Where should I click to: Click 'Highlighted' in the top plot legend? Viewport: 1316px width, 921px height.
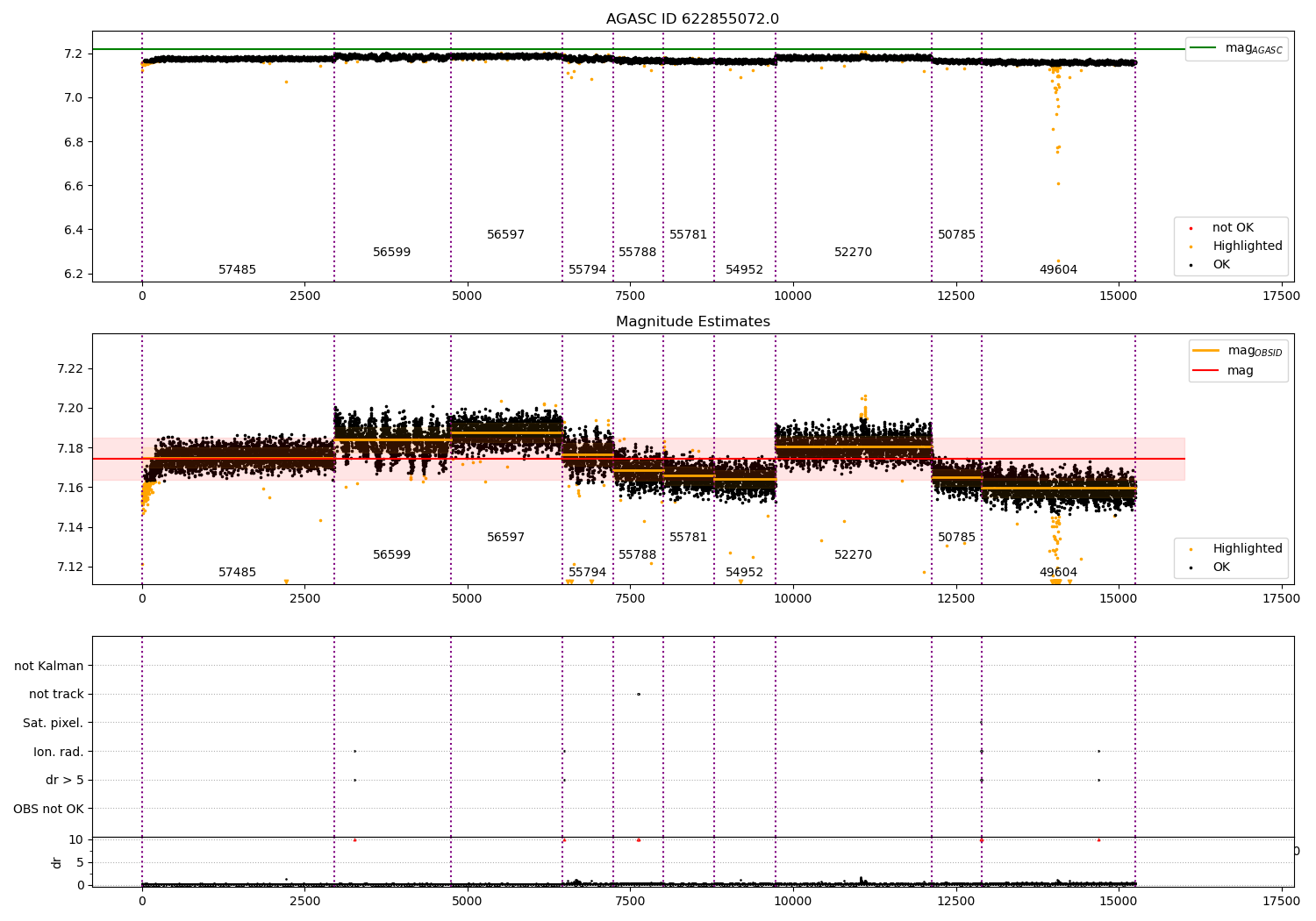[1247, 246]
